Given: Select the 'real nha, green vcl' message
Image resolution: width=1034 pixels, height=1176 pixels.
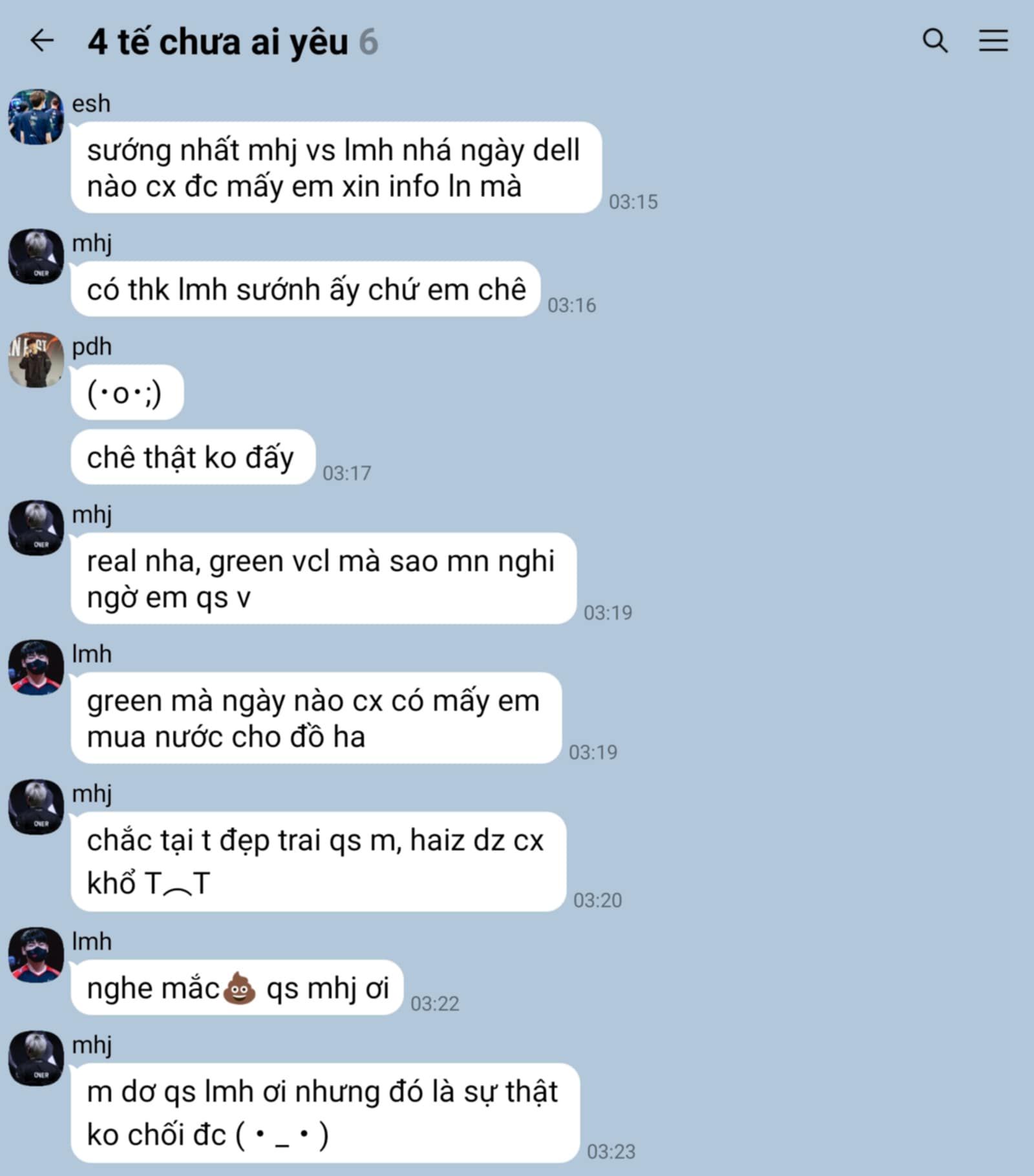Looking at the screenshot, I should tap(324, 578).
